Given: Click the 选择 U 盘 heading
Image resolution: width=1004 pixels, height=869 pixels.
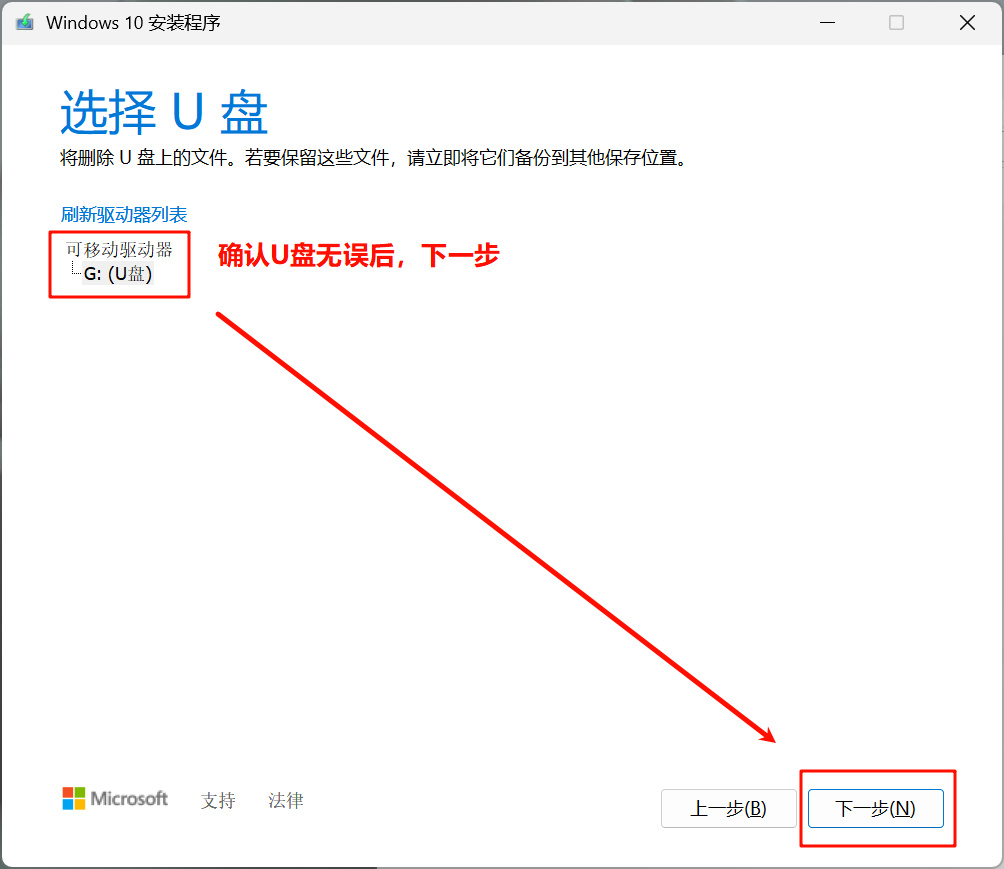Looking at the screenshot, I should [x=164, y=113].
